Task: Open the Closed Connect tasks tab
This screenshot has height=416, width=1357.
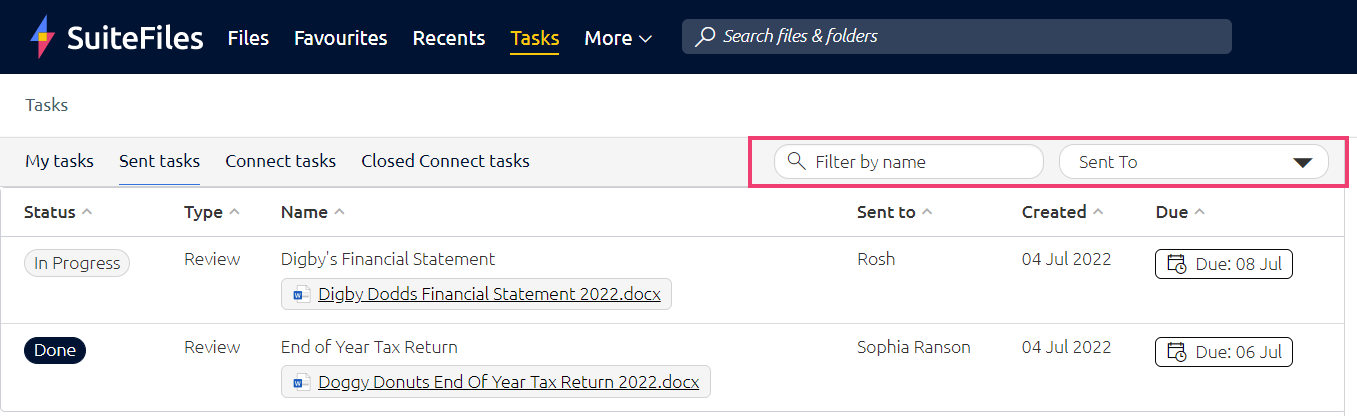Action: (445, 161)
